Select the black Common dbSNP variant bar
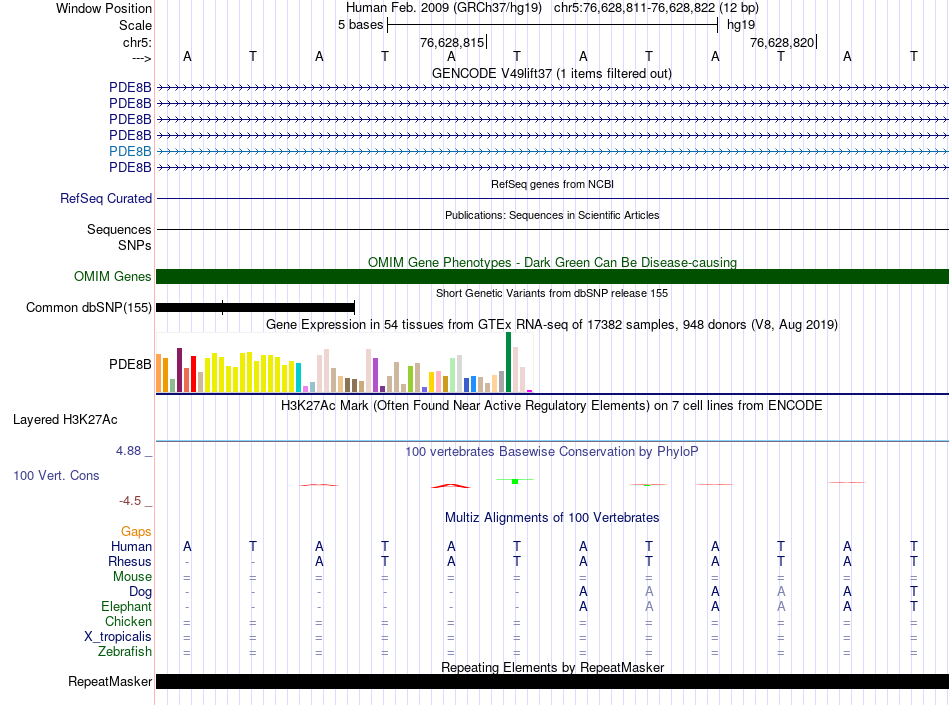 pos(255,307)
